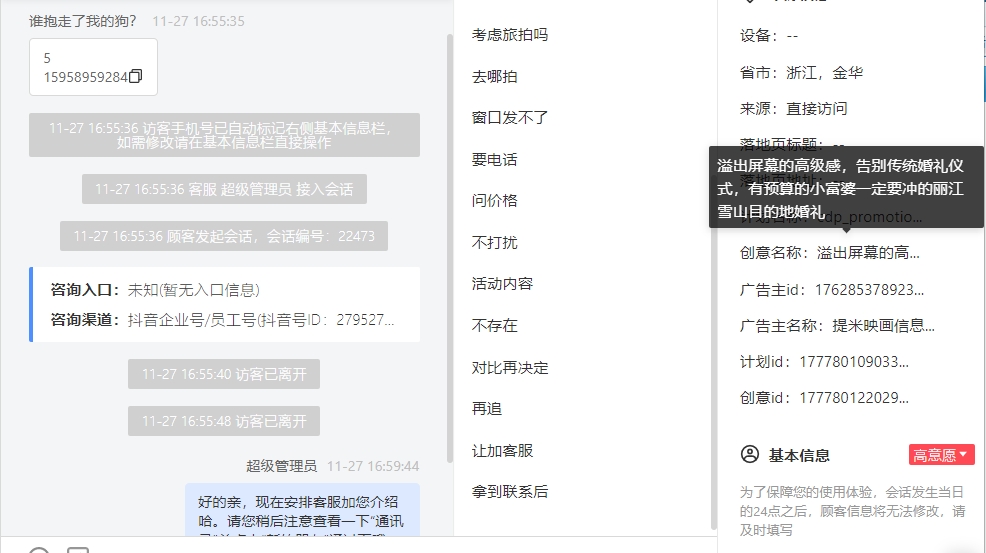Select quick reply 不存在
The width and height of the screenshot is (986, 553).
494,325
